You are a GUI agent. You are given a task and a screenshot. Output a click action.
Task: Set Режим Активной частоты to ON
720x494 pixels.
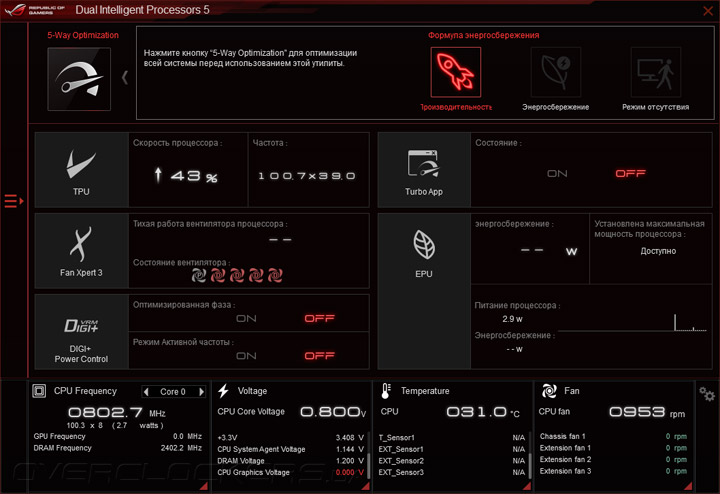246,356
